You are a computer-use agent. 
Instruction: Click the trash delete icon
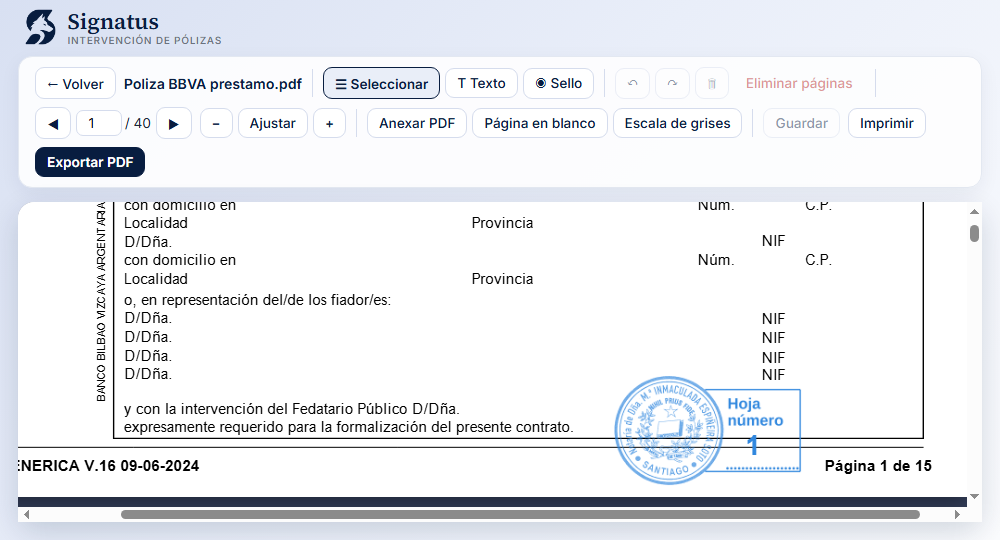[712, 84]
